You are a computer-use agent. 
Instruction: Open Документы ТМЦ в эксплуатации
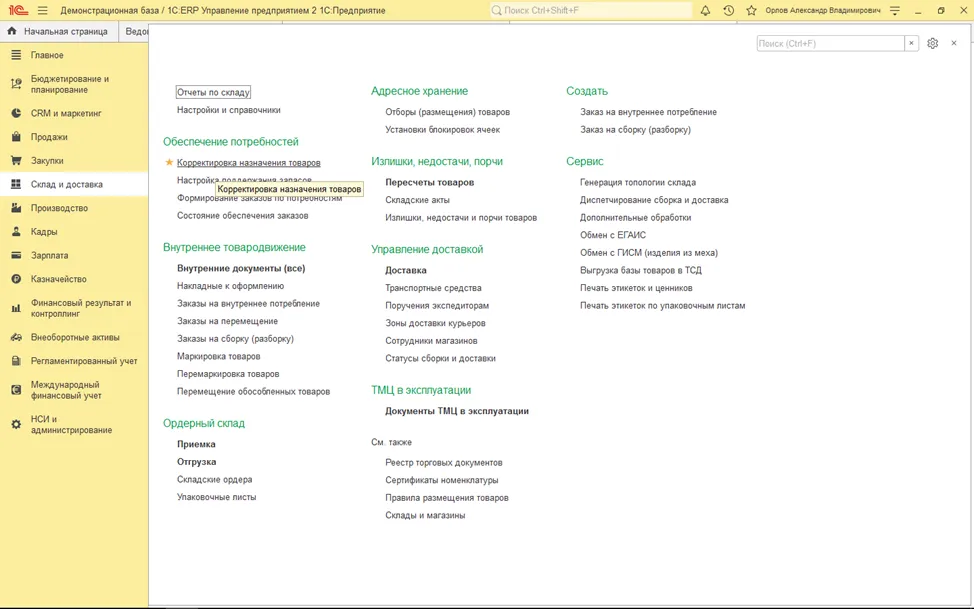tap(457, 411)
